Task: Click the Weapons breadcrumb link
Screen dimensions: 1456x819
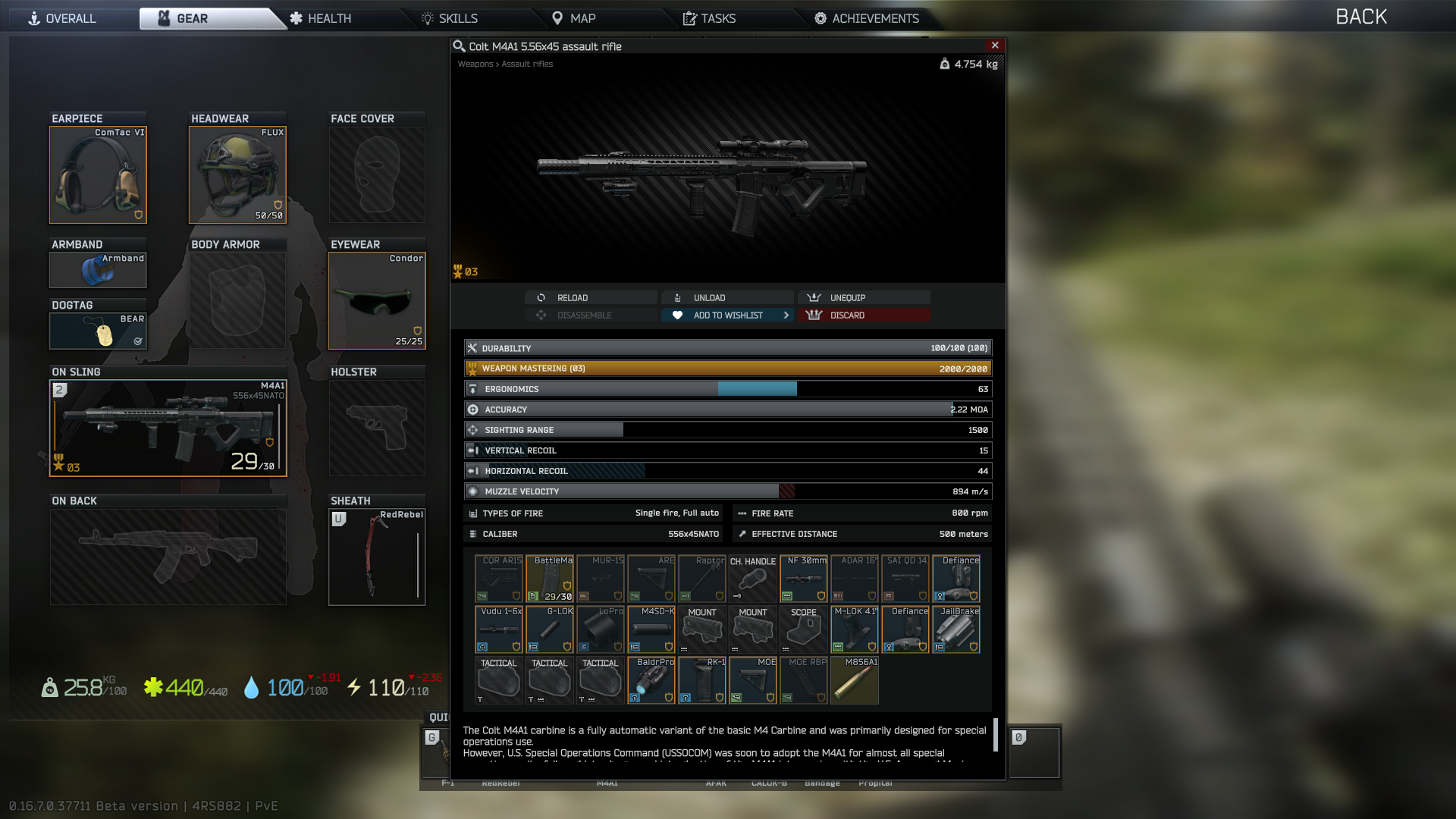Action: pos(475,64)
